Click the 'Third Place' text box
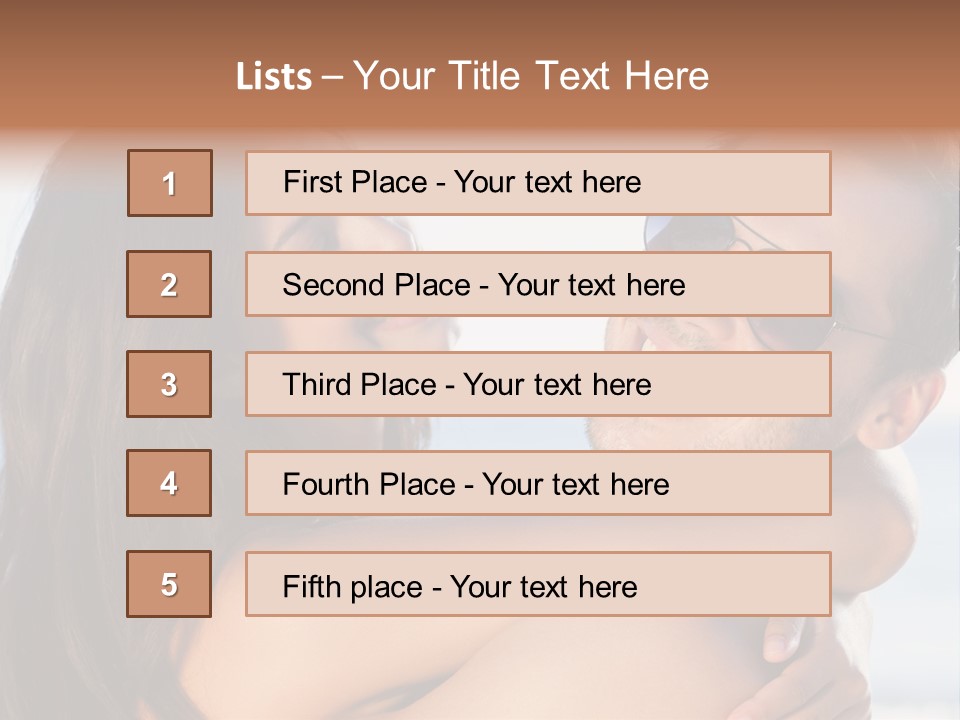Image resolution: width=960 pixels, height=720 pixels. coord(538,384)
